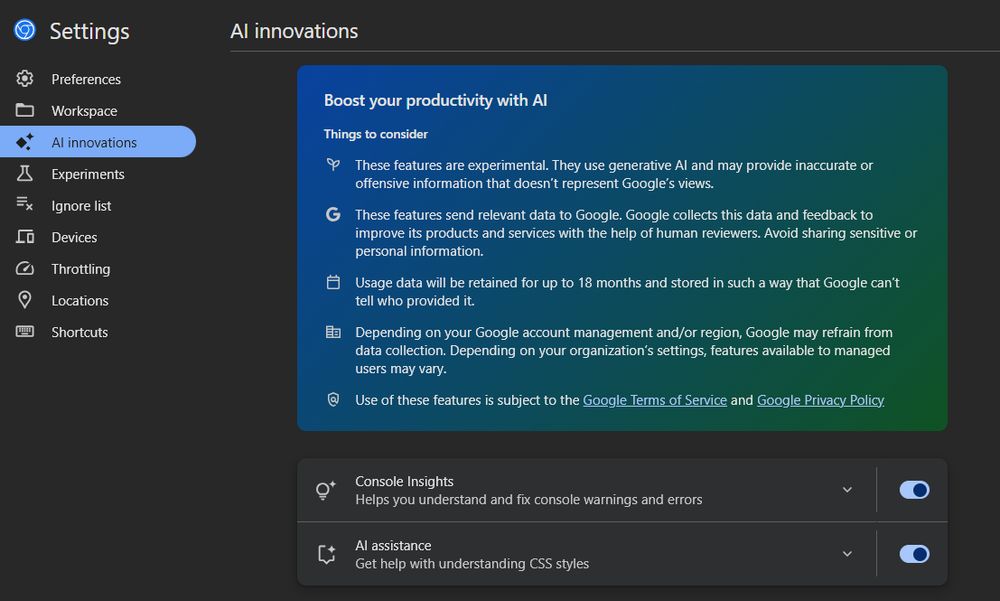The width and height of the screenshot is (1000, 601).
Task: Click 'Get help with understanding CSS styles' text
Action: [x=472, y=563]
